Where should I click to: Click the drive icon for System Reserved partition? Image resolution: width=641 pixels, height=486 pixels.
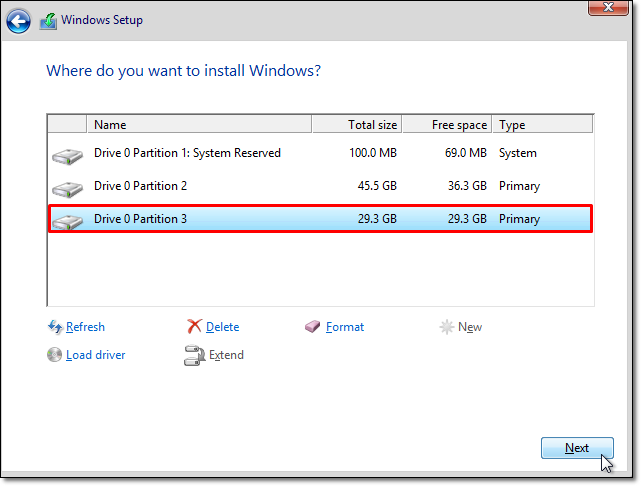[67, 156]
